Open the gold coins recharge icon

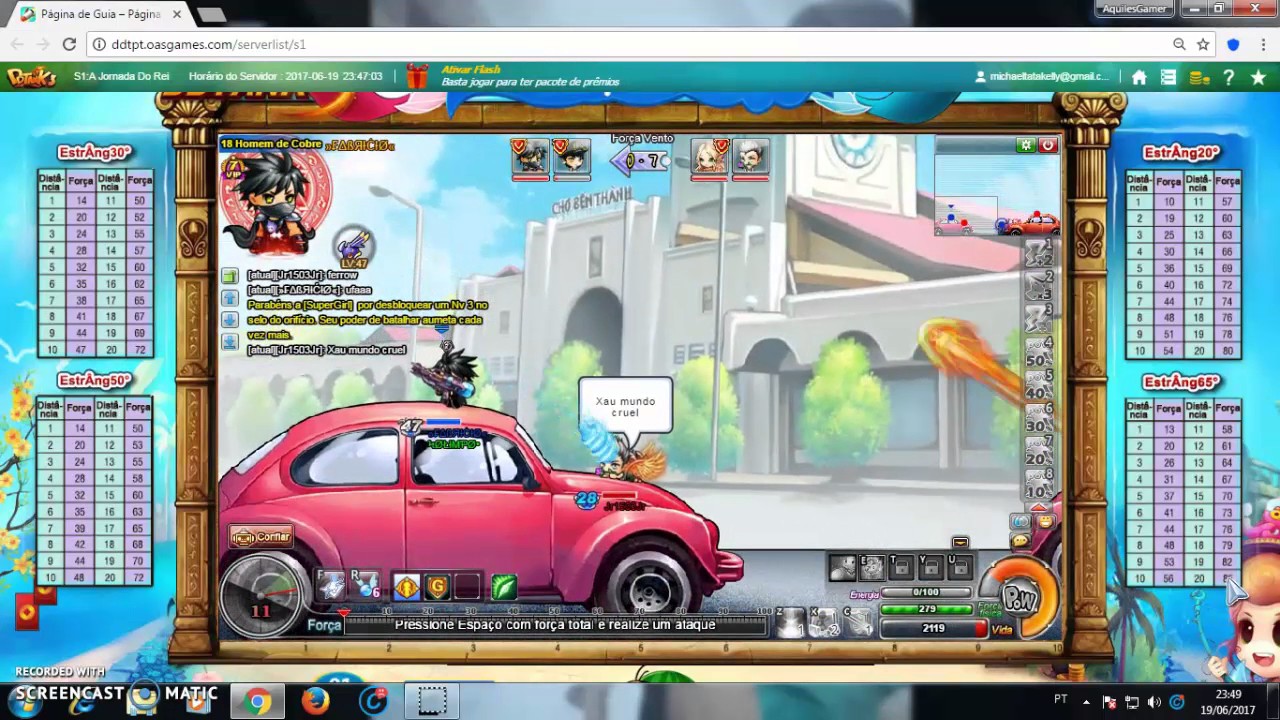(x=1199, y=77)
